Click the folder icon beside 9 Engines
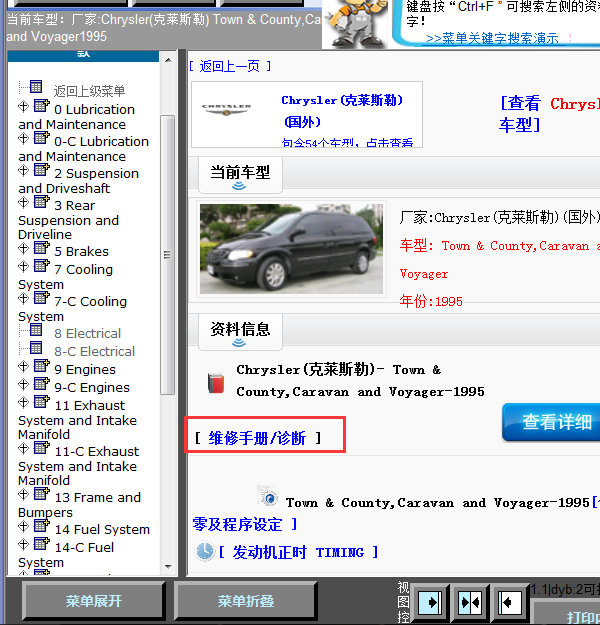Screen dimensions: 600x625 (x=41, y=366)
